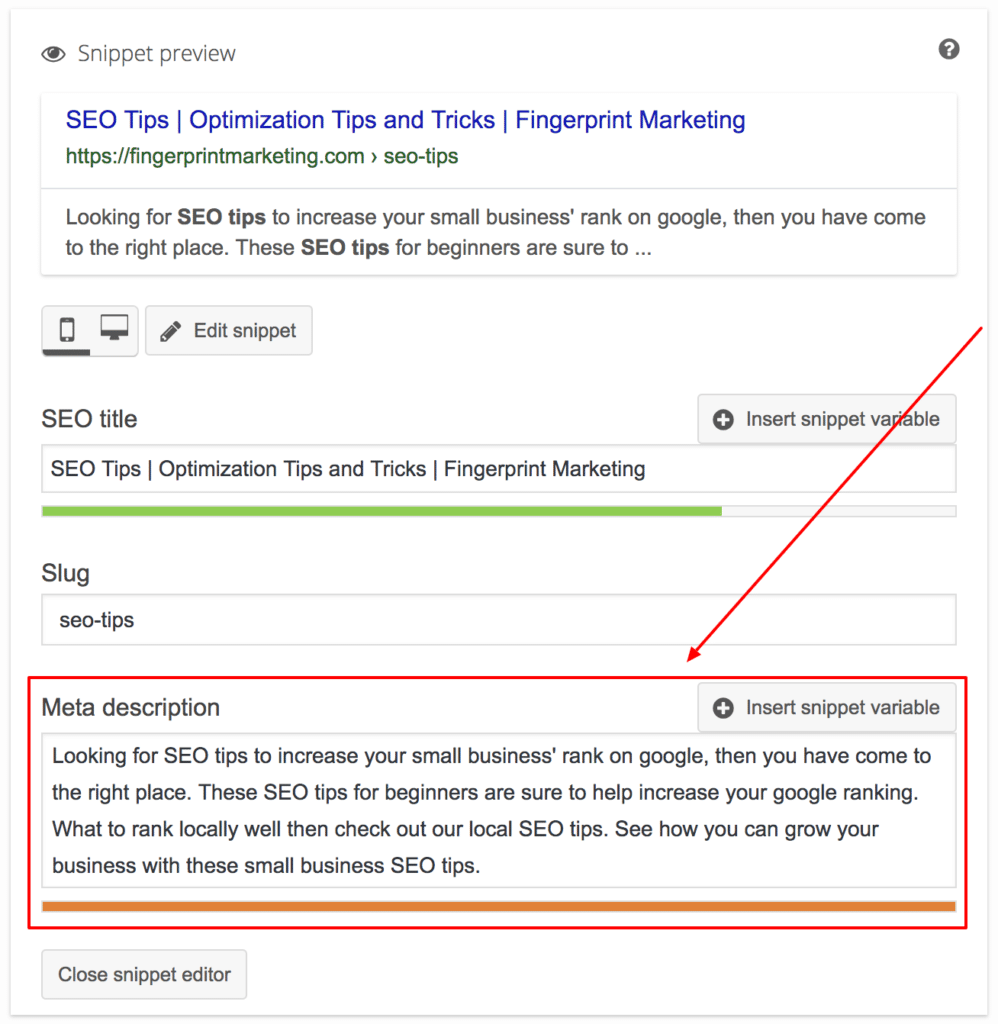998x1024 pixels.
Task: Select the snippet preview description text
Action: [x=495, y=232]
